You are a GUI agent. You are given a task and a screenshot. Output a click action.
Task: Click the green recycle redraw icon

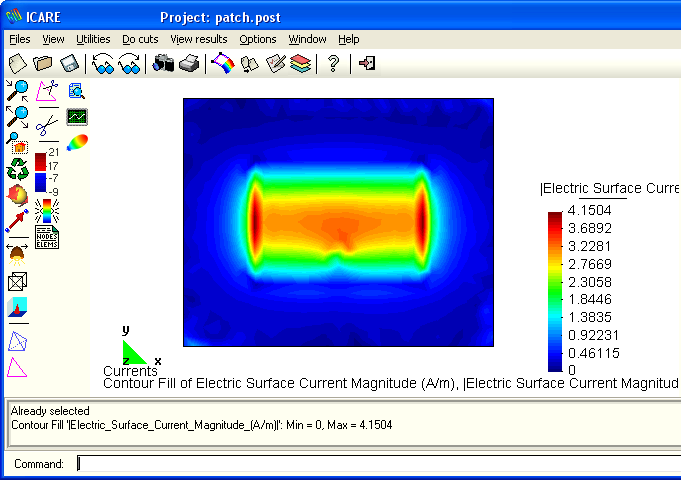17,169
